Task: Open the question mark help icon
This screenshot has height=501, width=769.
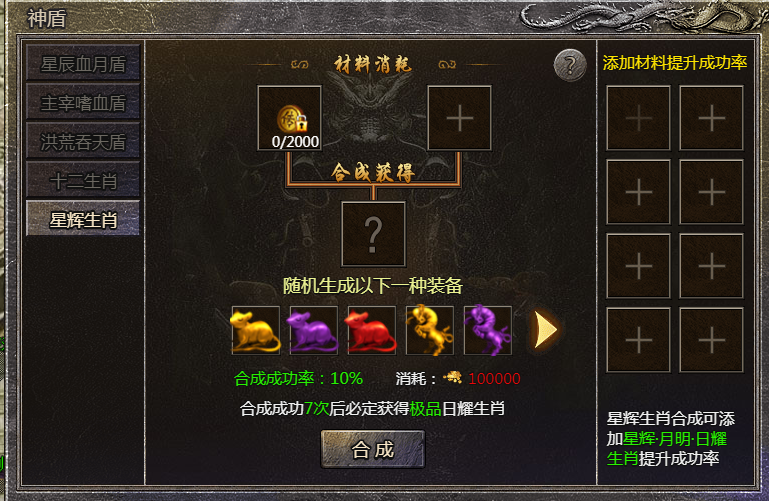Action: (570, 65)
